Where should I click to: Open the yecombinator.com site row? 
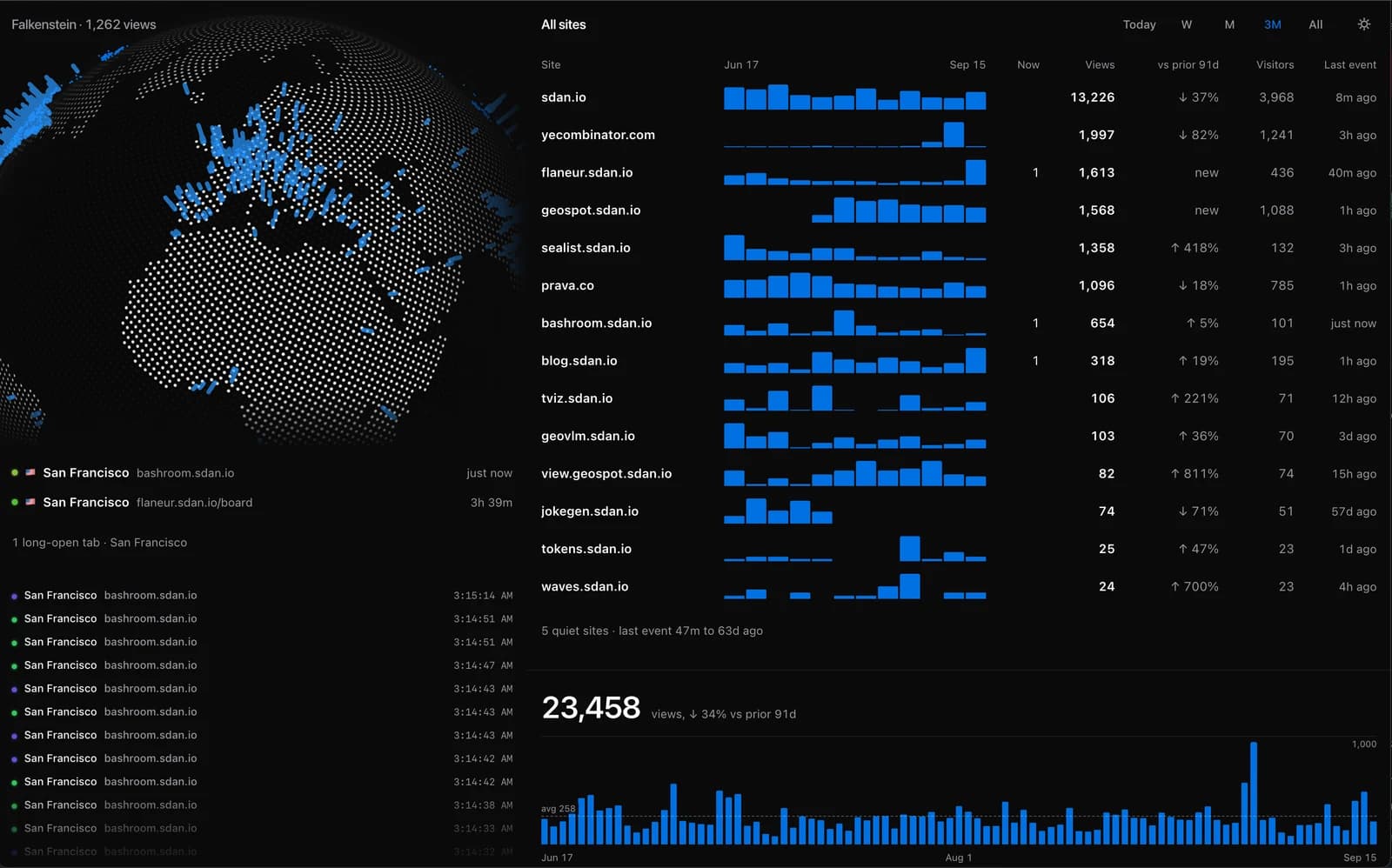click(959, 135)
